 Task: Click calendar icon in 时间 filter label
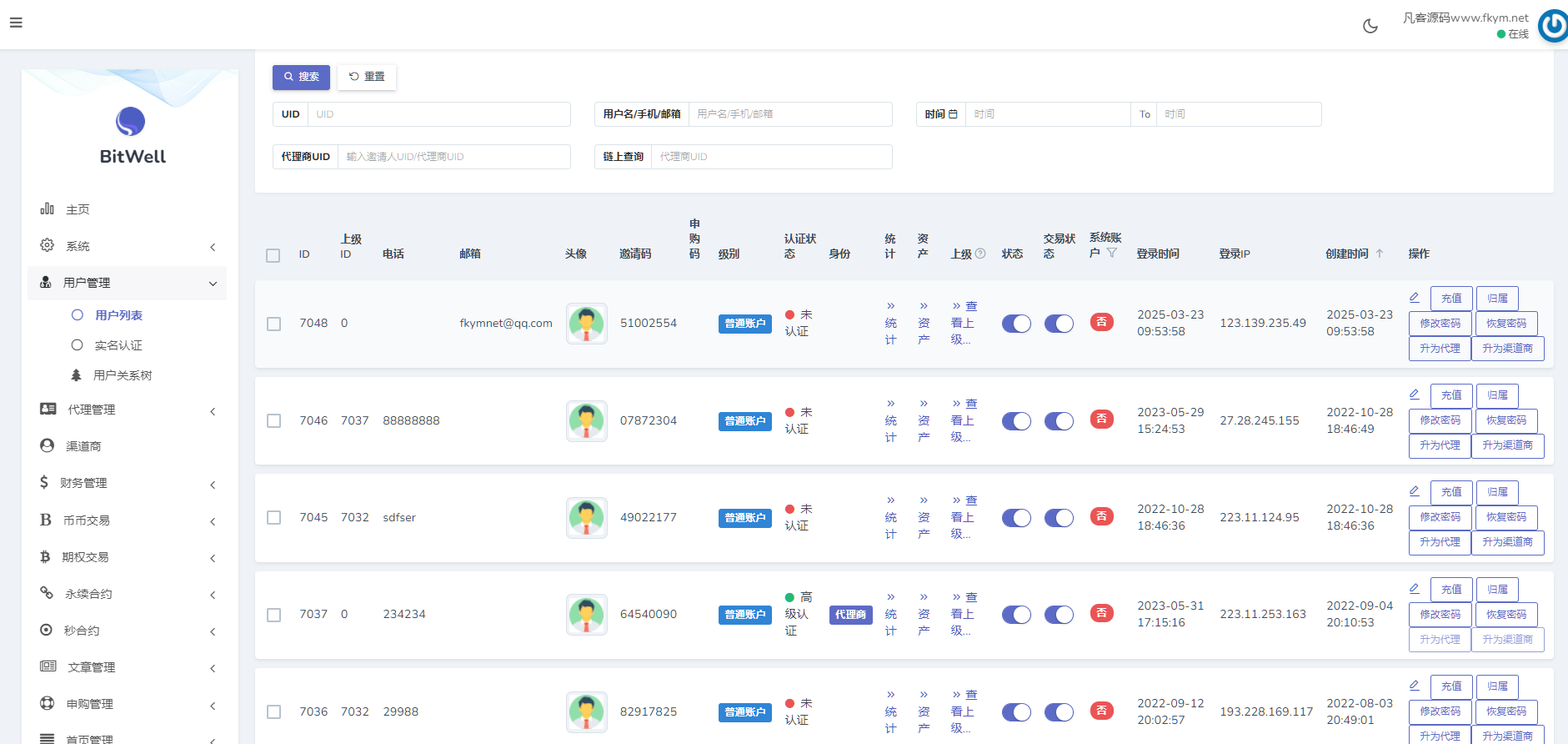click(953, 114)
